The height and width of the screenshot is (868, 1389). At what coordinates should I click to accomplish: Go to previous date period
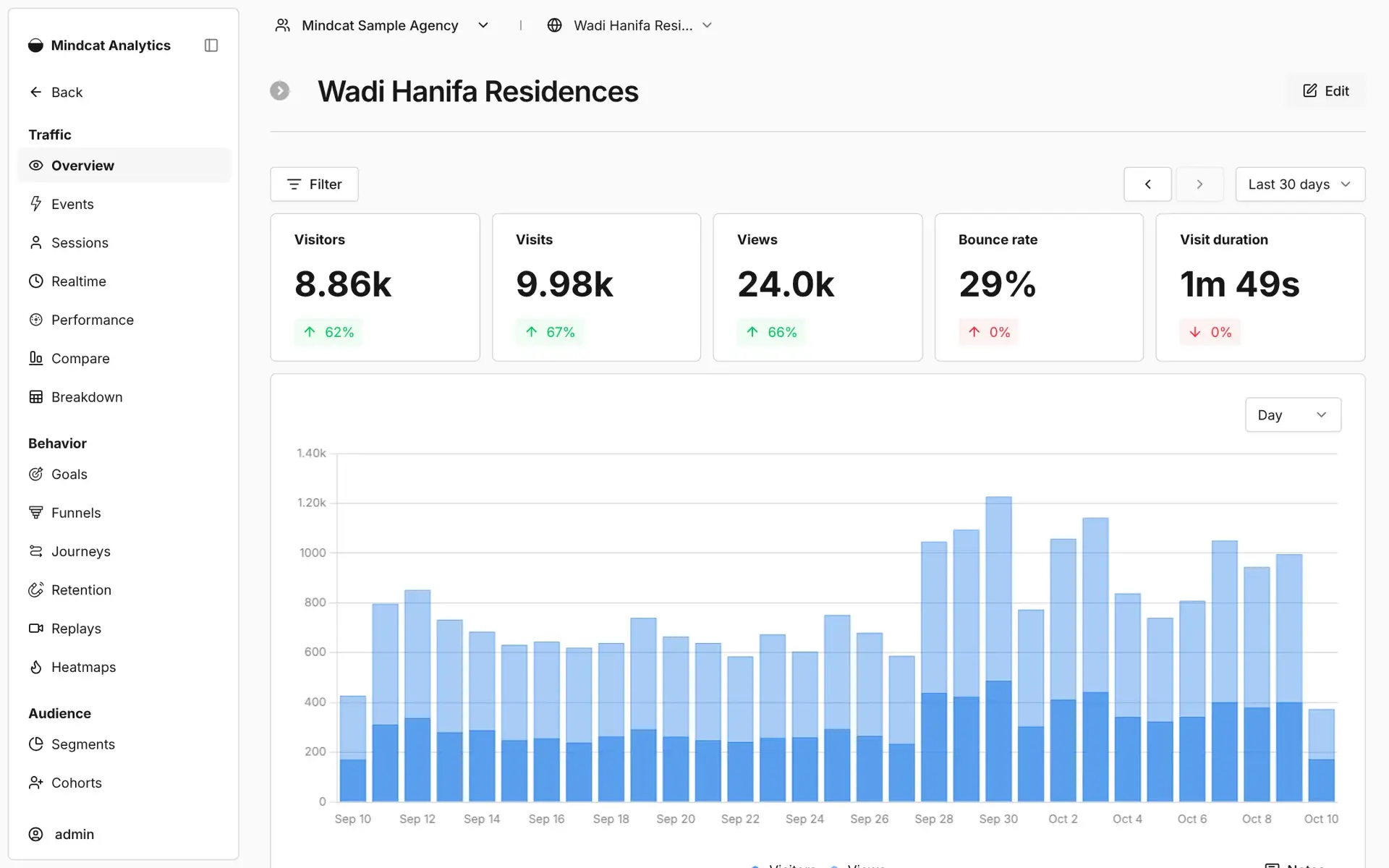click(x=1147, y=184)
